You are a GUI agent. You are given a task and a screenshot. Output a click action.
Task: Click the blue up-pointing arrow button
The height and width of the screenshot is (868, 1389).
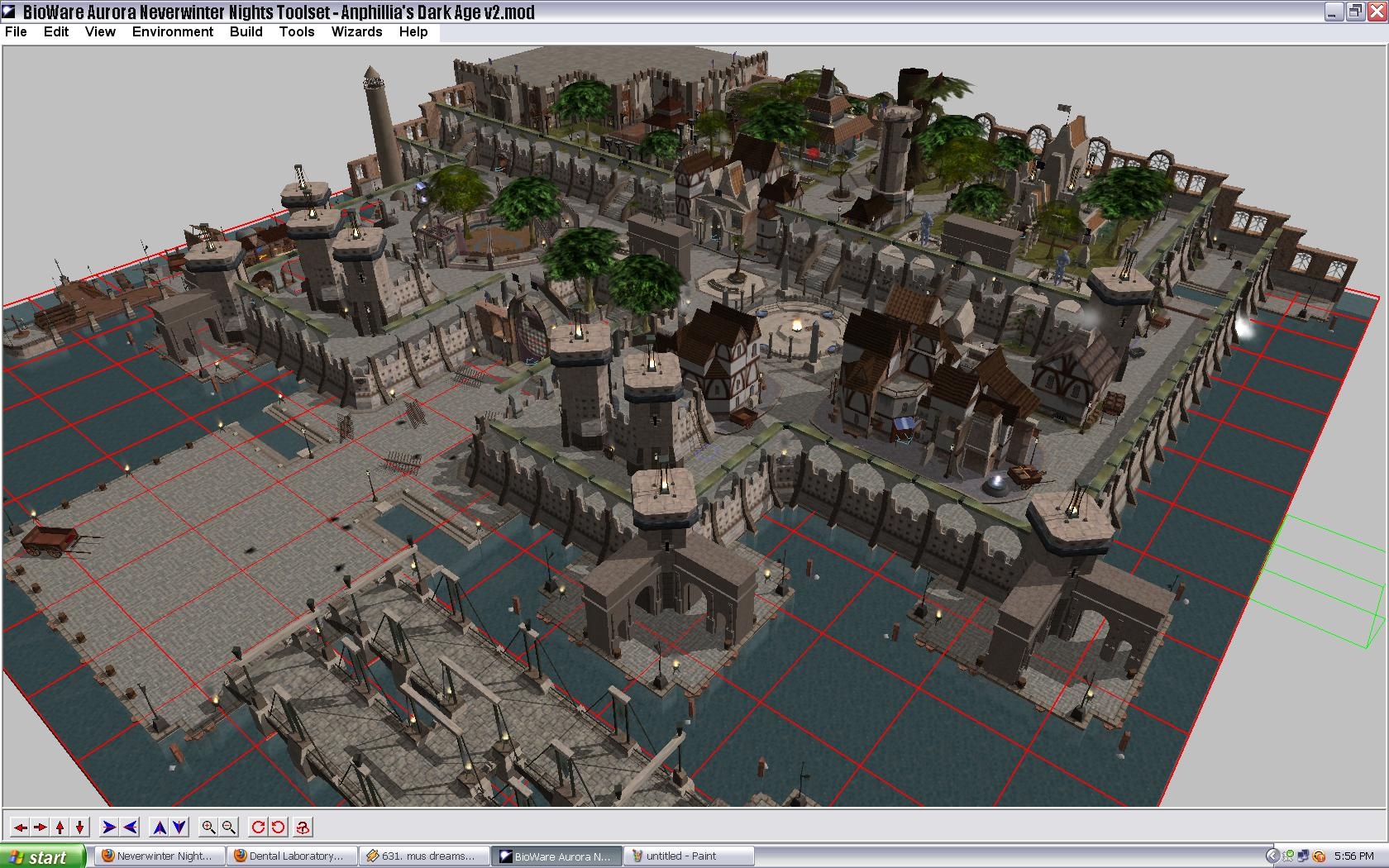pyautogui.click(x=160, y=827)
